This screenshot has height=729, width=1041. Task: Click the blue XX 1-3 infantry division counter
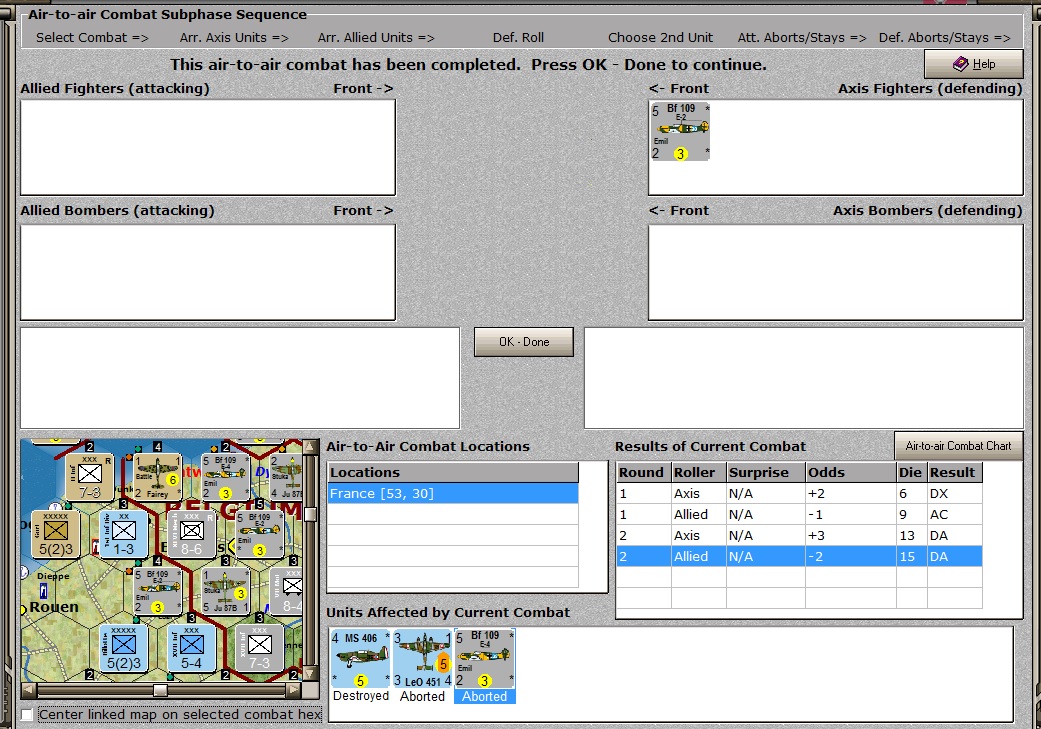click(123, 534)
